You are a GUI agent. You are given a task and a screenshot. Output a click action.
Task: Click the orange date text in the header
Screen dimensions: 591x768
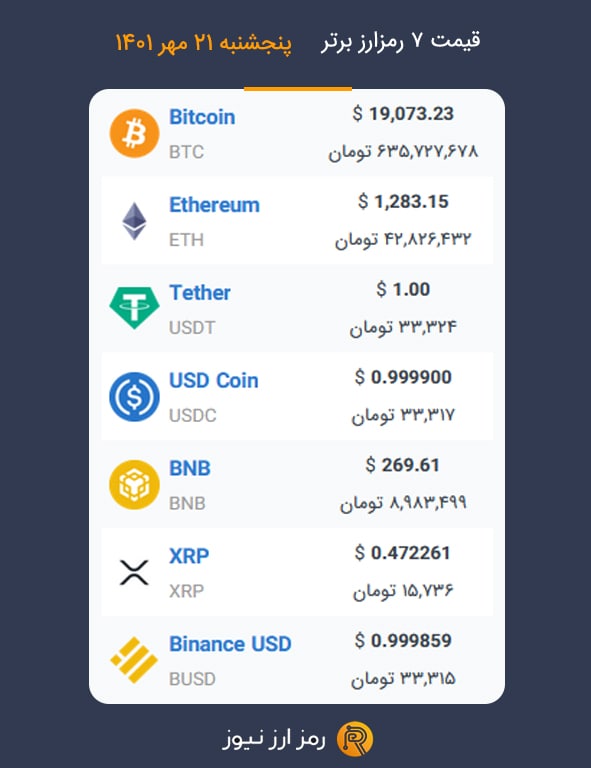click(x=203, y=43)
